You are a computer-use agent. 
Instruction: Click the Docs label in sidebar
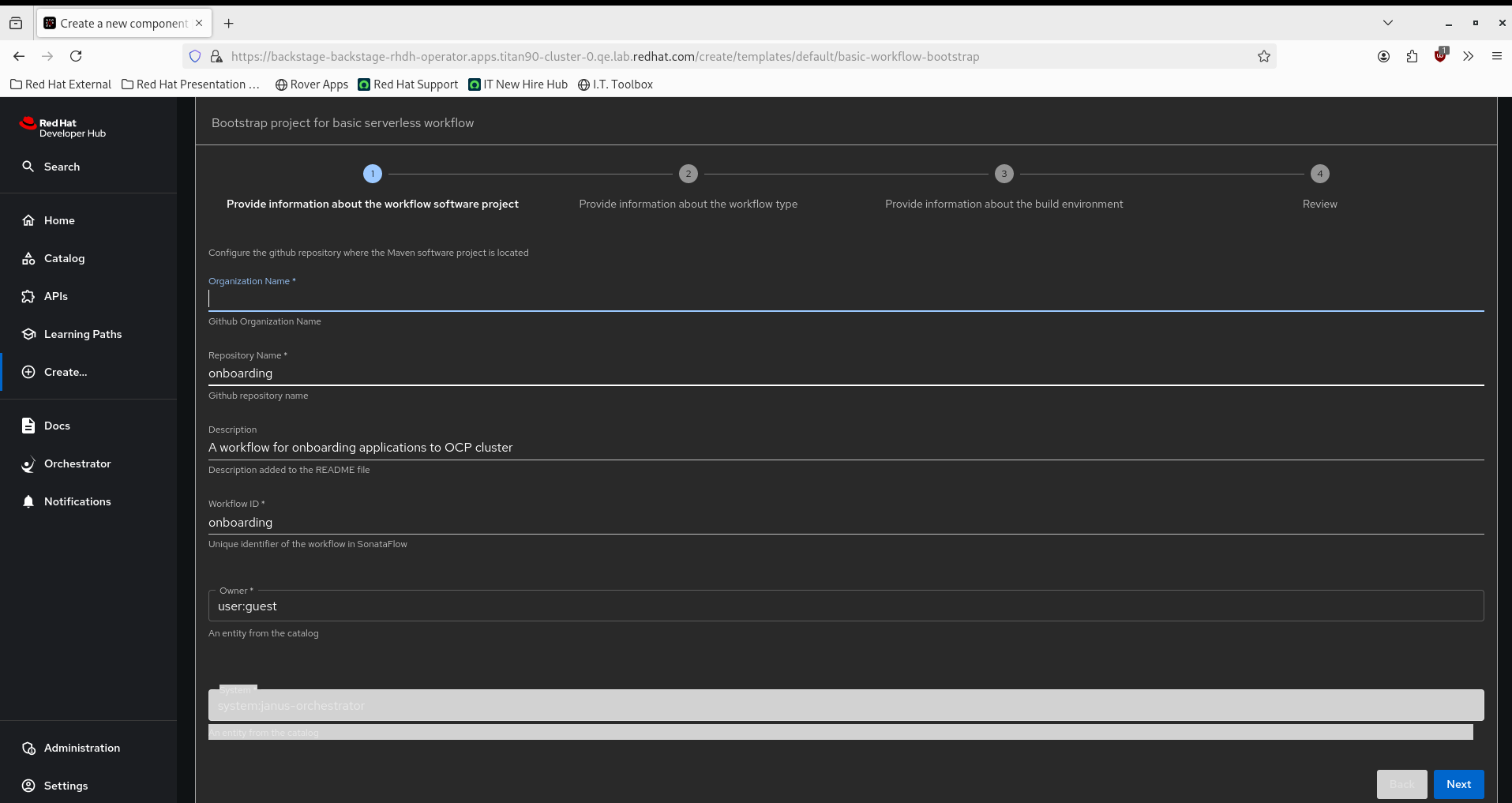[57, 426]
